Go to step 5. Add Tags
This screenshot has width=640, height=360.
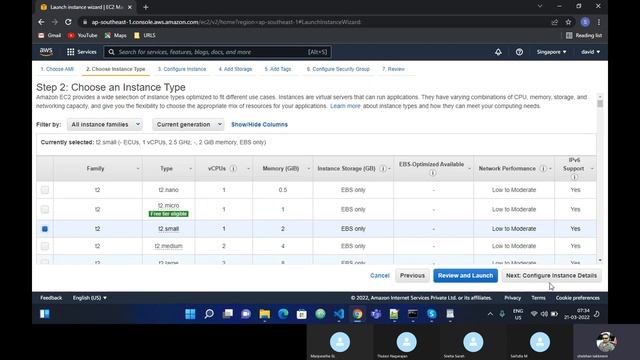click(x=278, y=69)
